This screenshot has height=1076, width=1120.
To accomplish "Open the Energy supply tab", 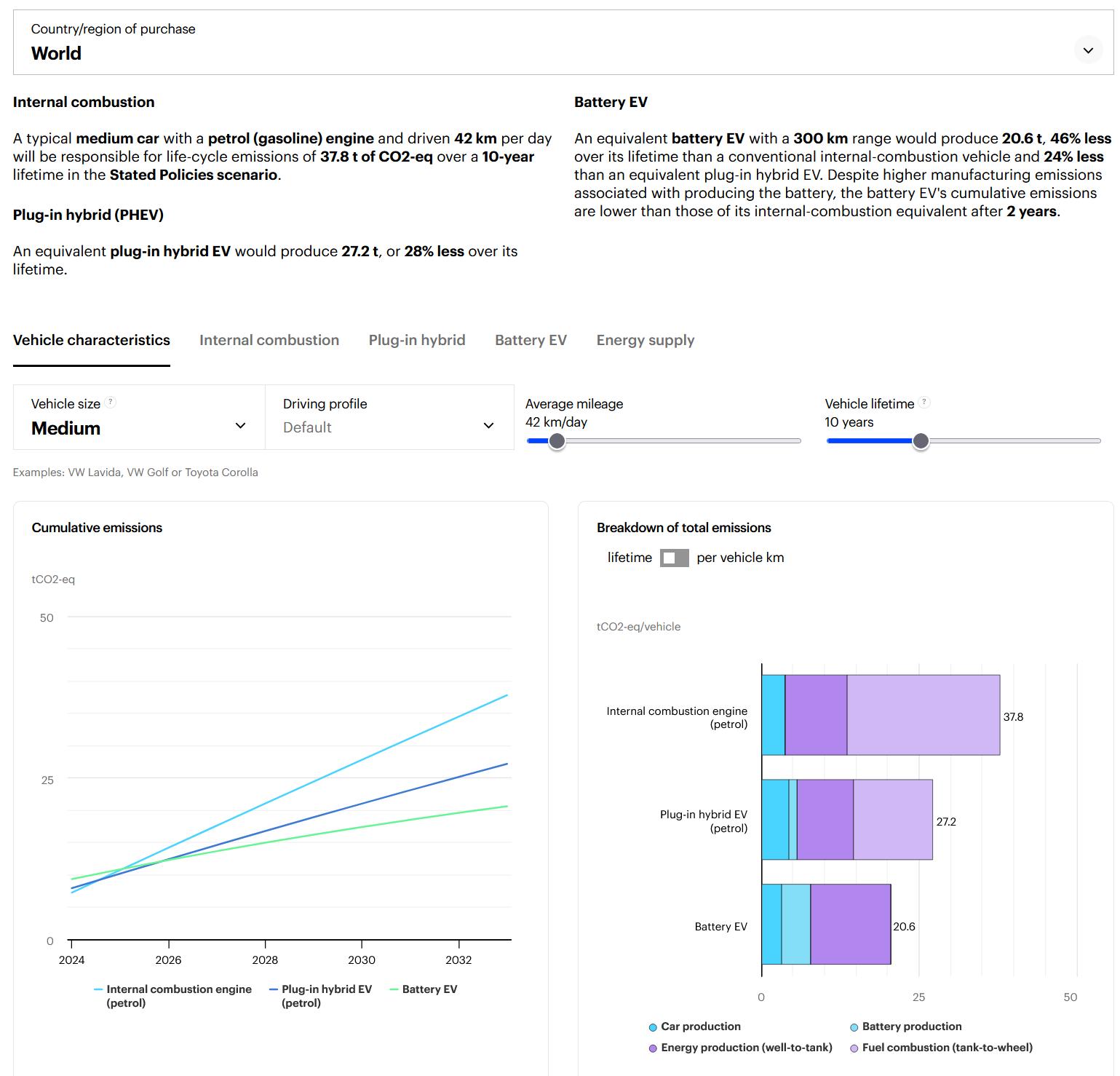I will tap(645, 341).
